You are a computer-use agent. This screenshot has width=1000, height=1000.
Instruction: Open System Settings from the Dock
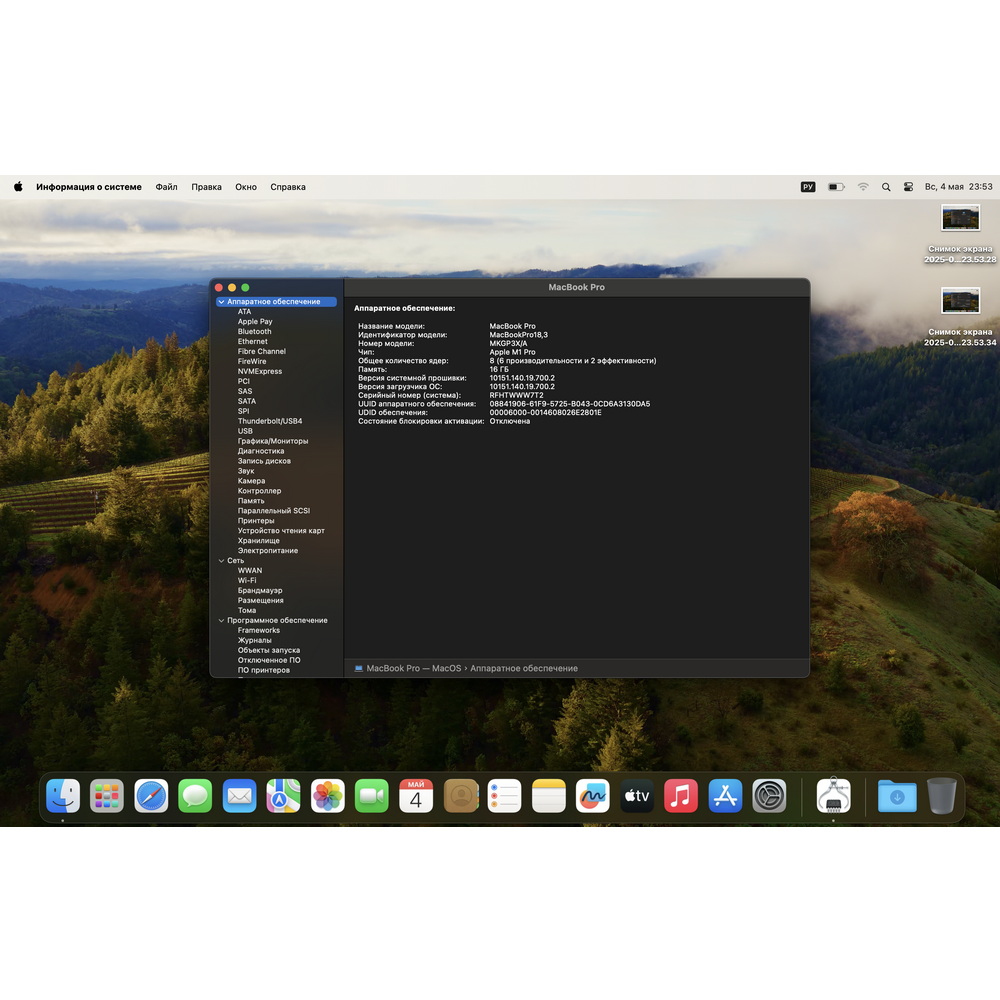pos(769,796)
